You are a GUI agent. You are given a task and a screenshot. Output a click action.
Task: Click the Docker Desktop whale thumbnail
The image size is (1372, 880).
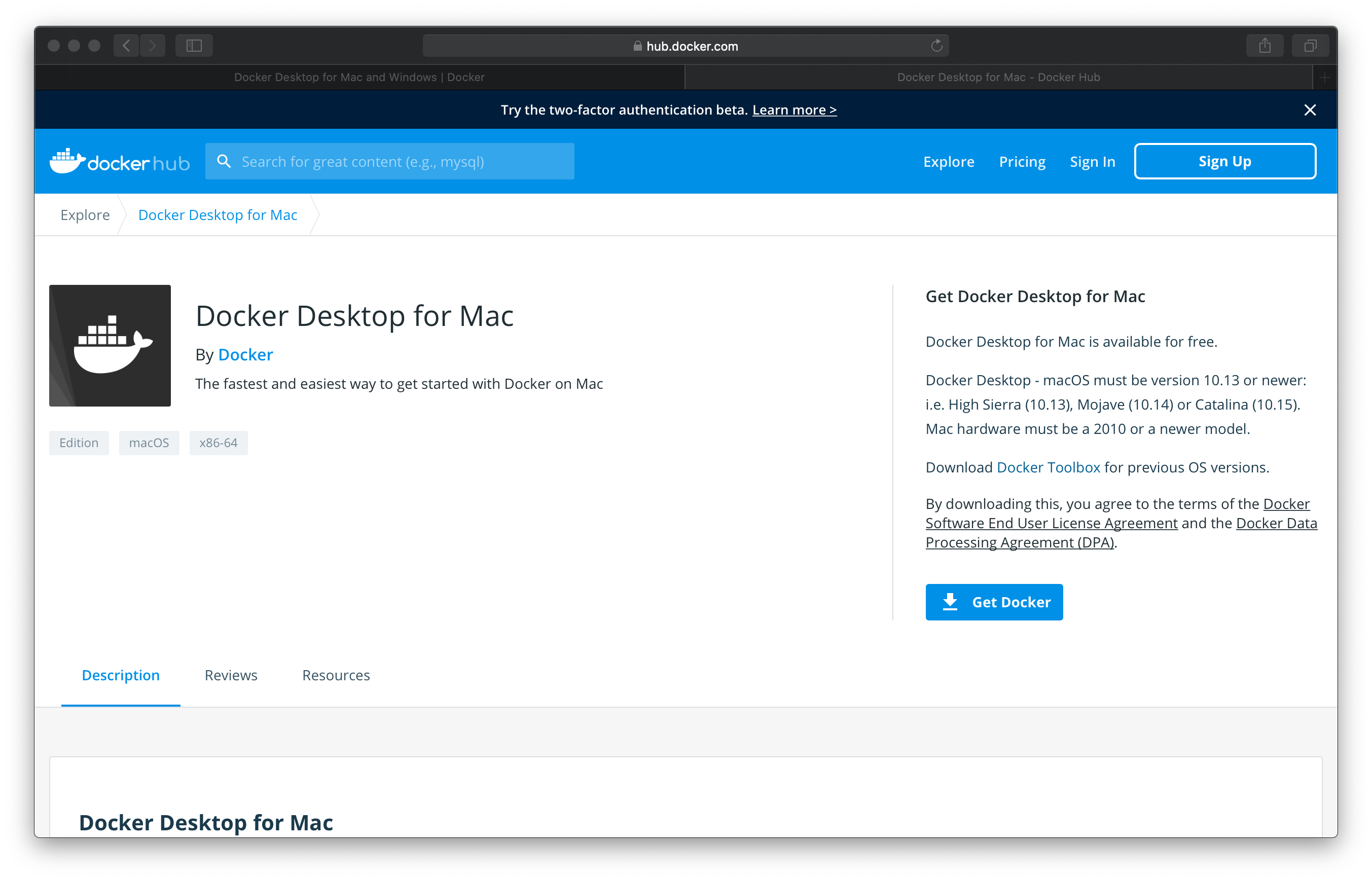click(x=110, y=346)
